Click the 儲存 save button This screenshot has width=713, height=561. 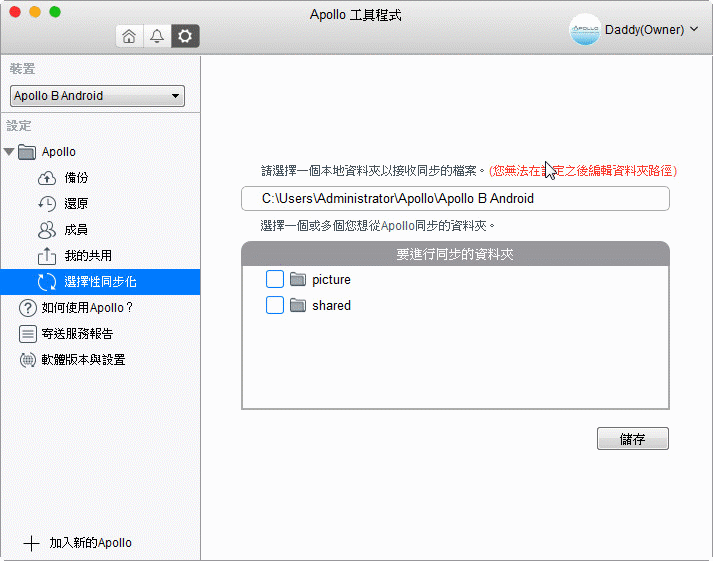click(633, 439)
